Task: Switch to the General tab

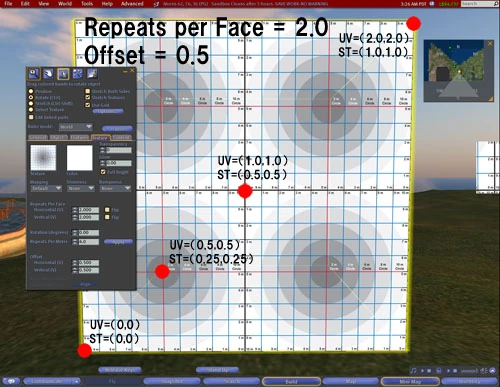Action: point(38,137)
